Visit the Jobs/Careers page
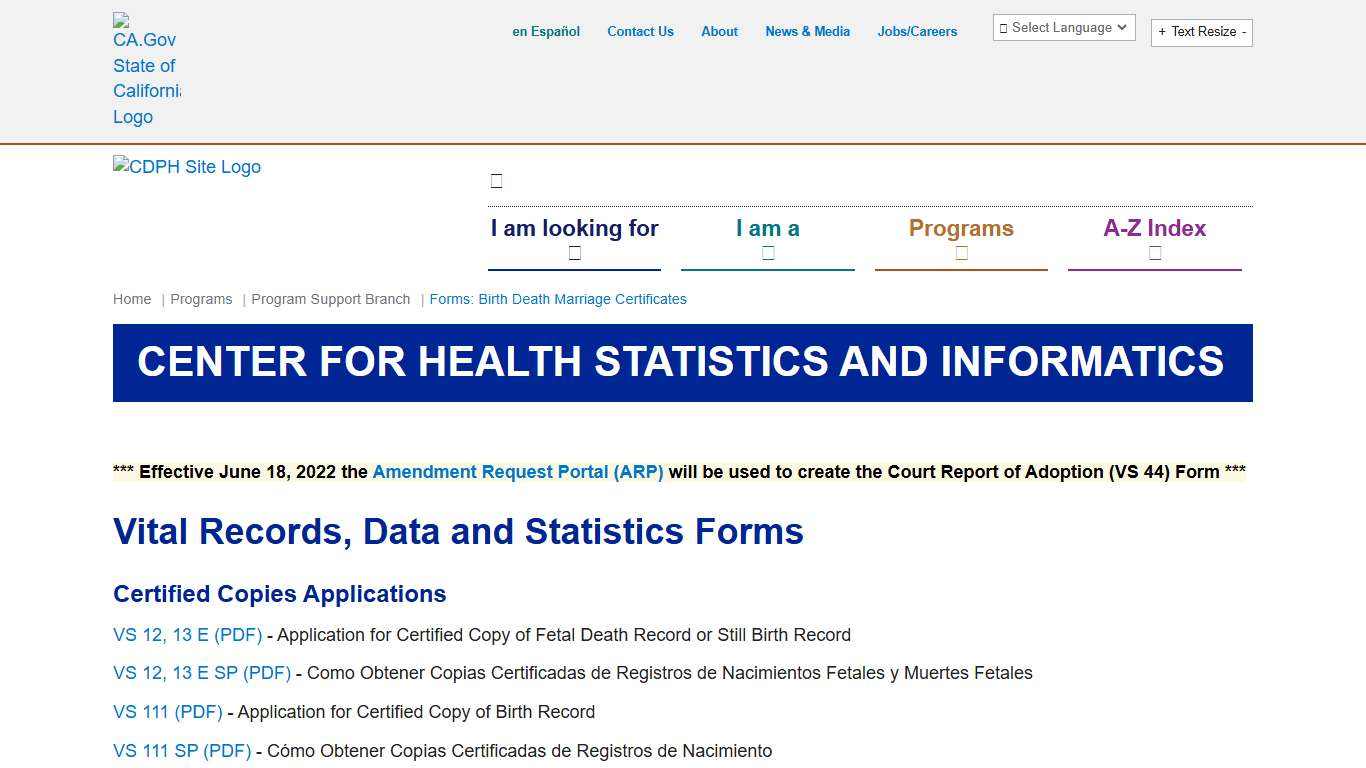This screenshot has width=1366, height=768. 917,32
